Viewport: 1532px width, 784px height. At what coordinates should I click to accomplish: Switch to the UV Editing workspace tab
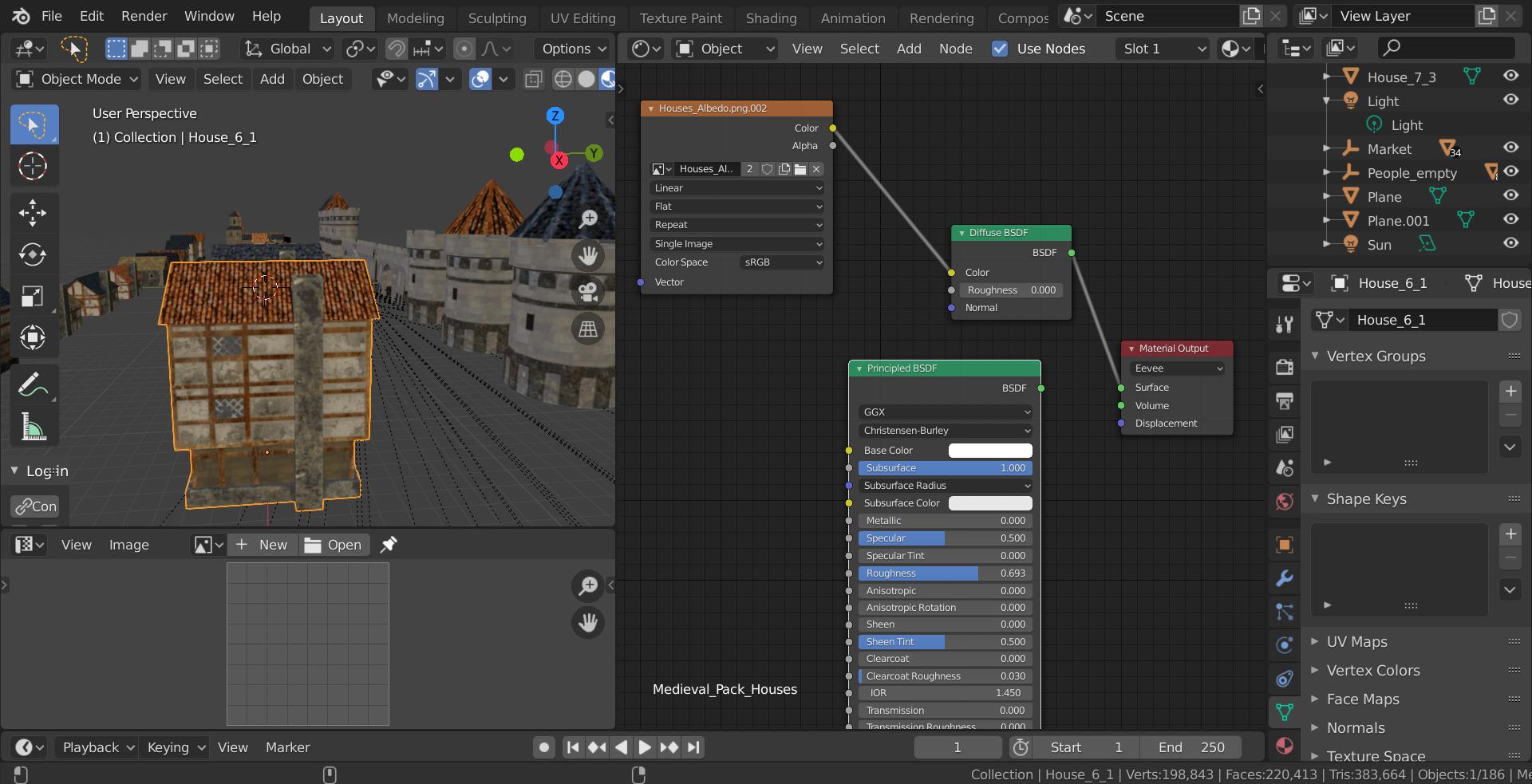[x=582, y=18]
